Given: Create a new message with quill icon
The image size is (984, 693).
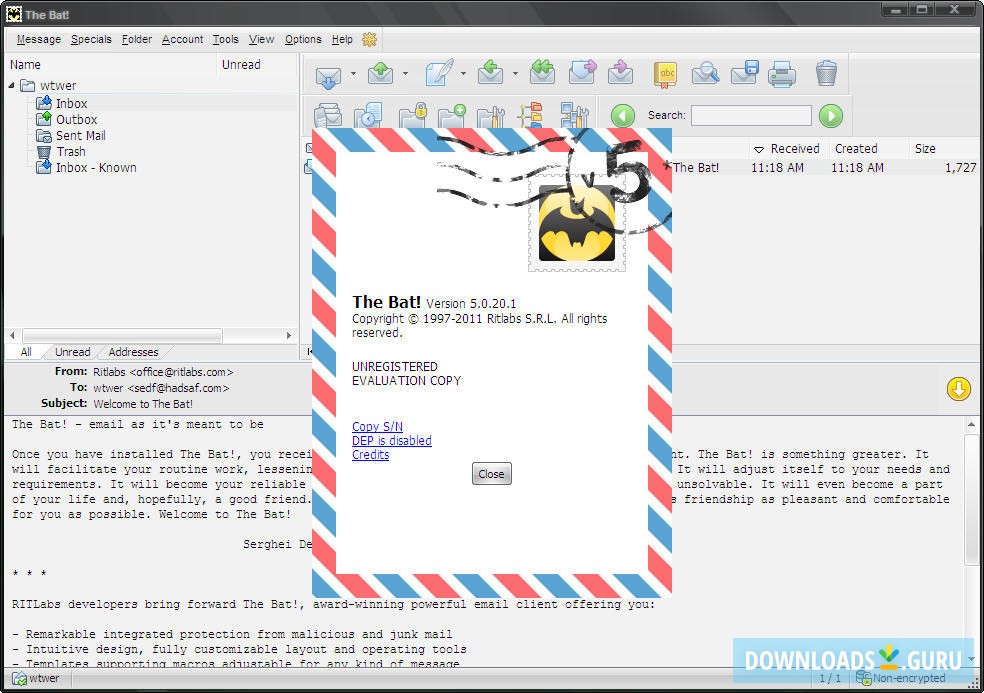Looking at the screenshot, I should click(x=439, y=73).
